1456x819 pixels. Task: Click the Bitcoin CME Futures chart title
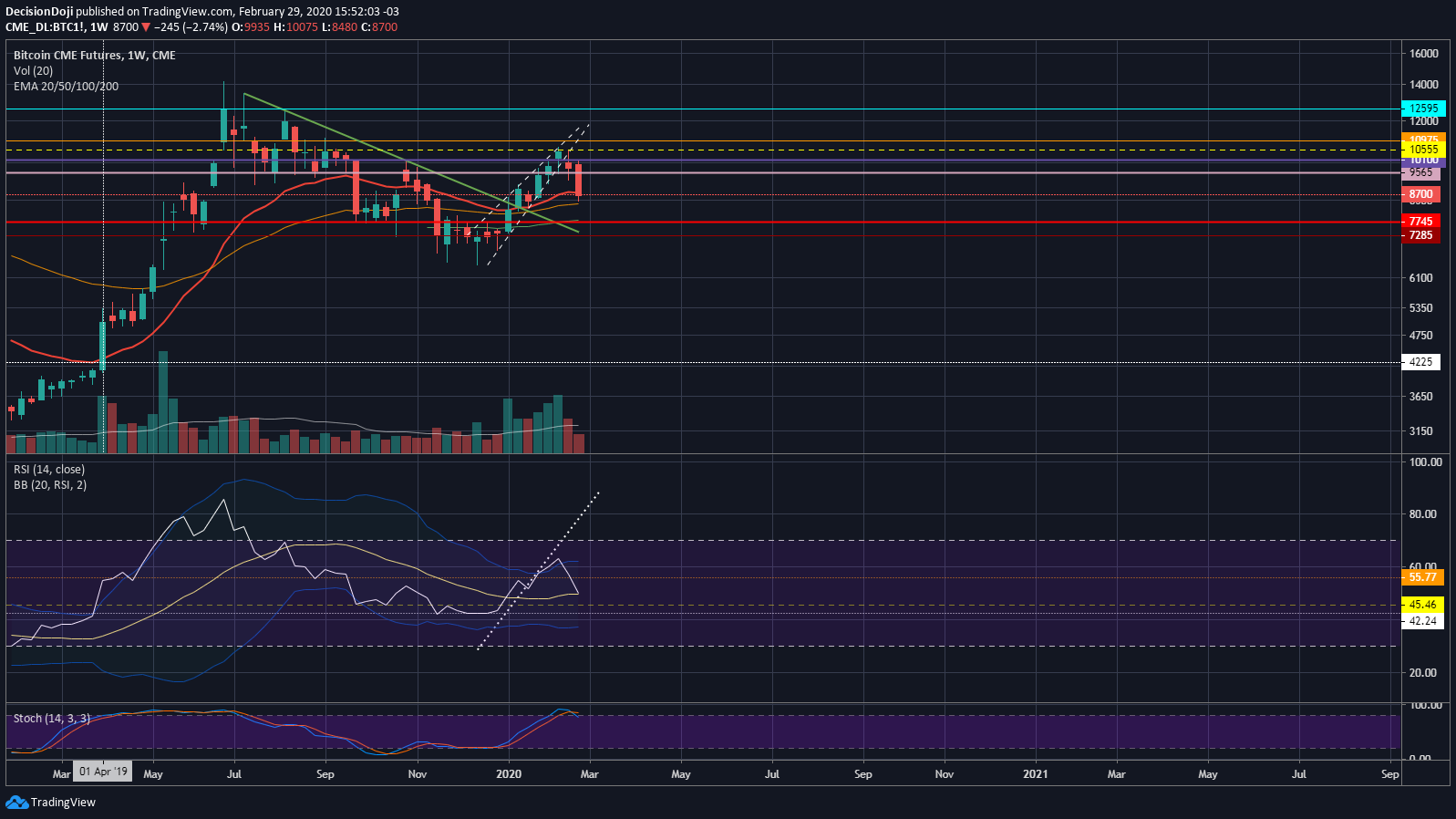pos(95,56)
